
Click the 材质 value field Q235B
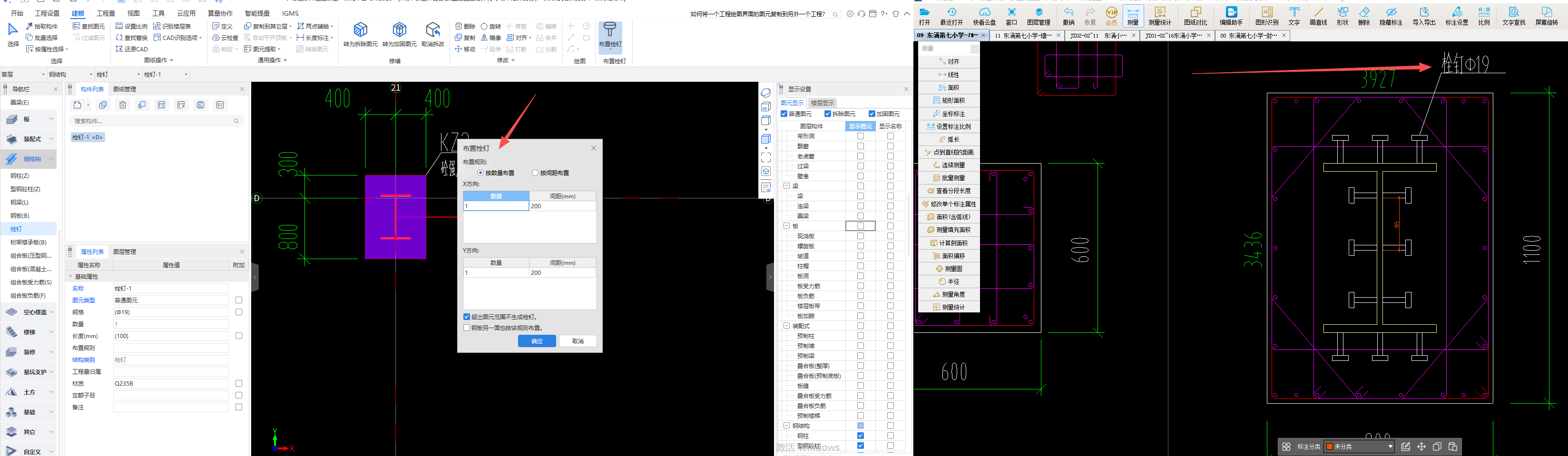pyautogui.click(x=170, y=384)
